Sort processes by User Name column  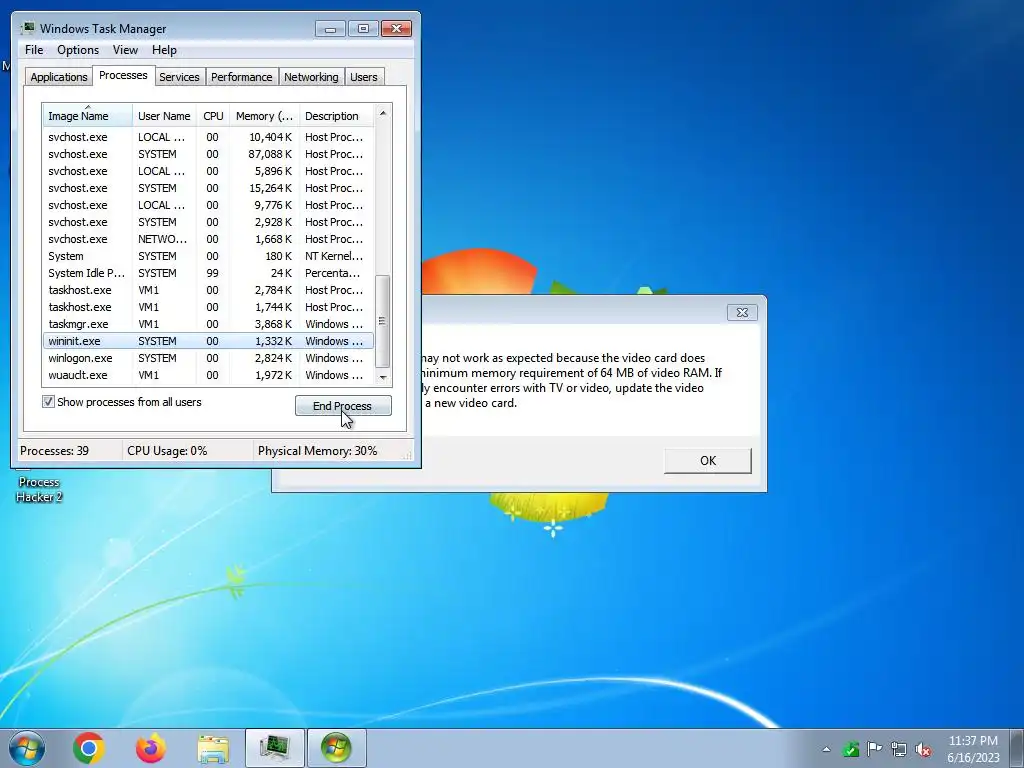pos(165,116)
